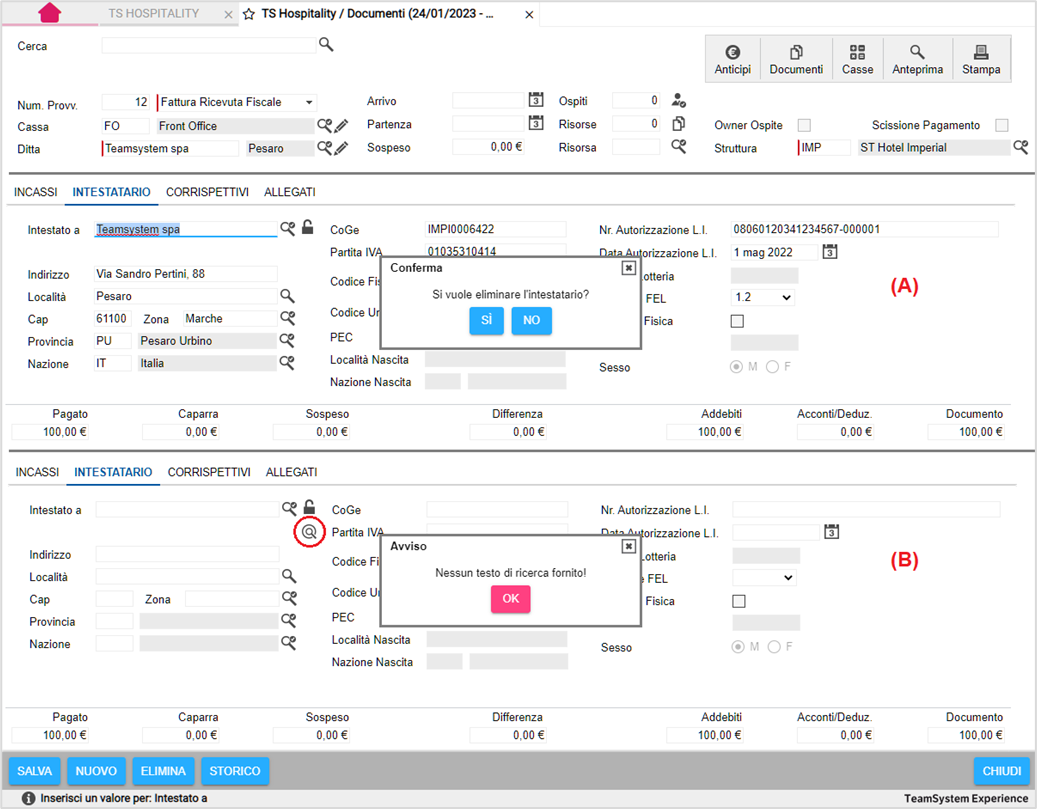Open Data Autorizzazione calendar in panel A
Image resolution: width=1037 pixels, height=809 pixels.
pos(830,251)
